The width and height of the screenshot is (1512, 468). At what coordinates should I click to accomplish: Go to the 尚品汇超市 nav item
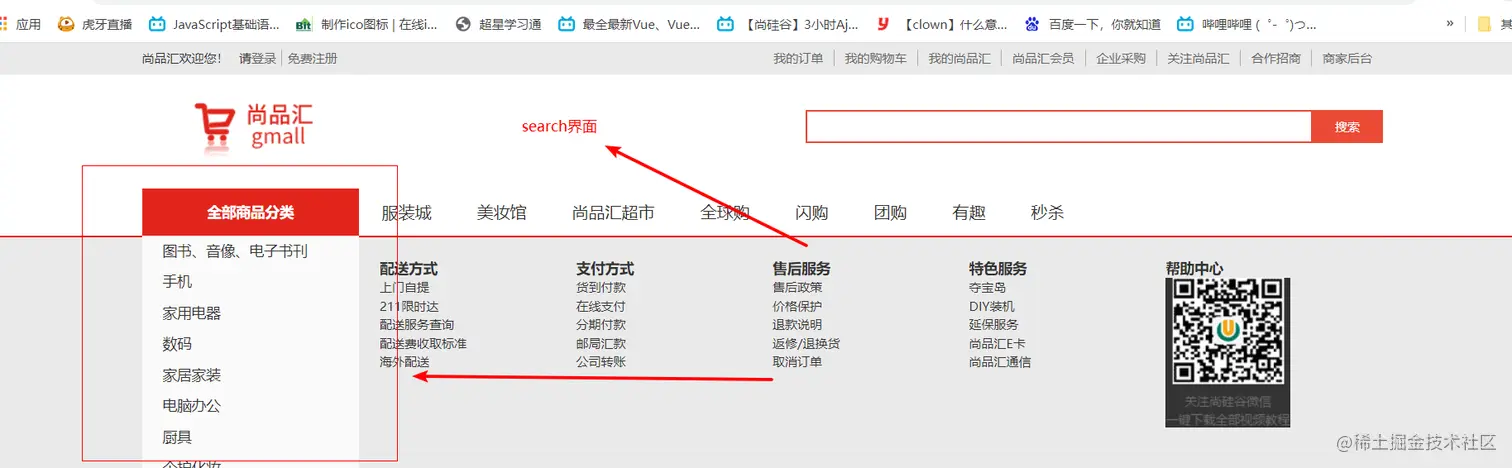613,212
